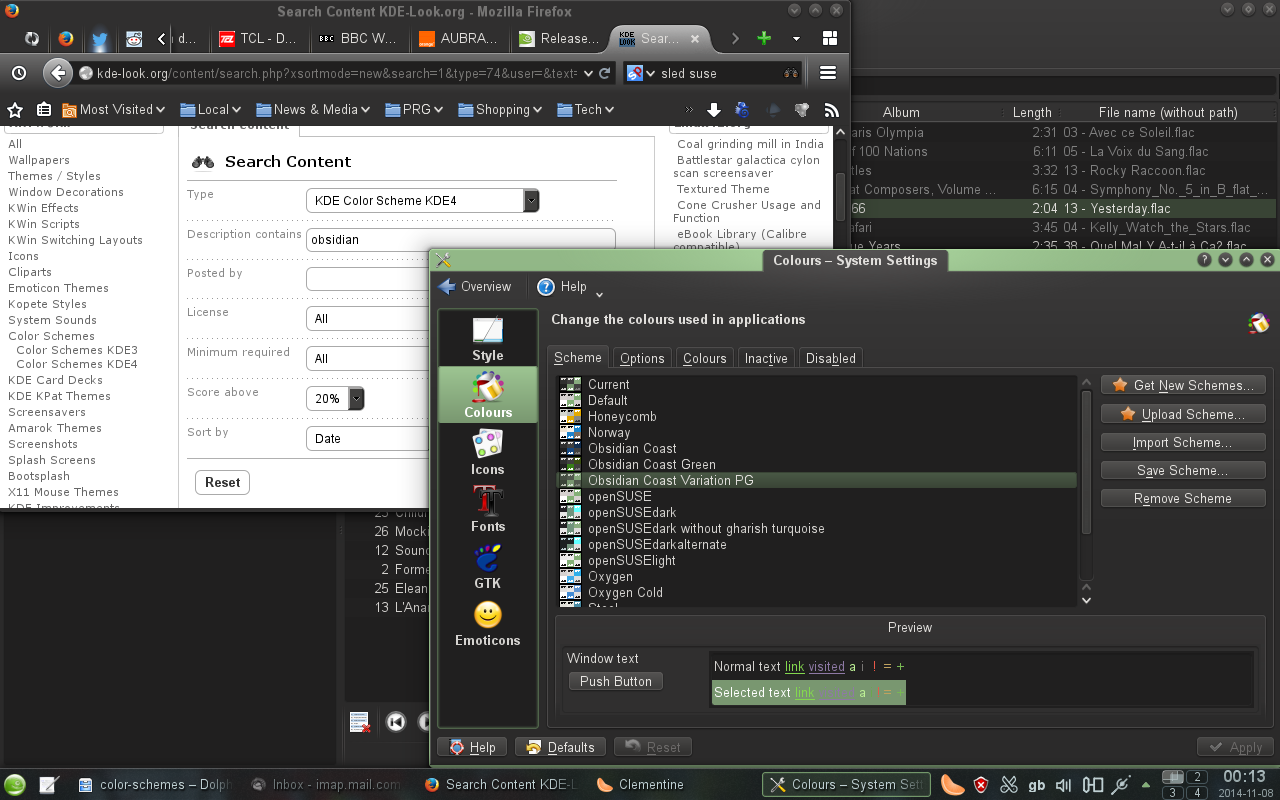The width and height of the screenshot is (1280, 800).
Task: Click the RSS feed toolbar icon
Action: 831,110
